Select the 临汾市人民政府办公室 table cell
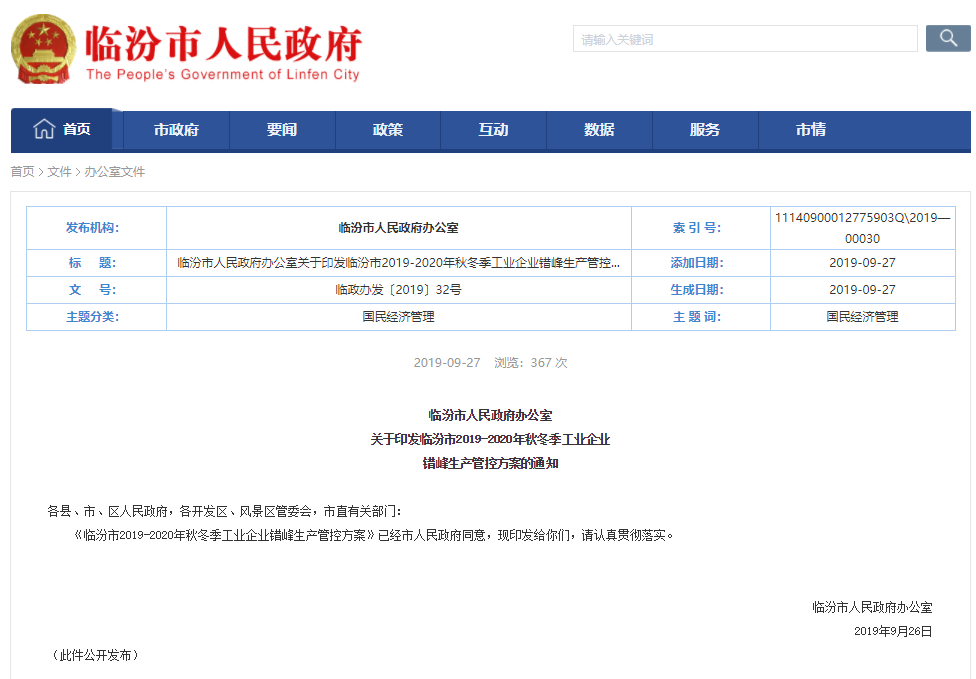Image resolution: width=976 pixels, height=679 pixels. (398, 228)
